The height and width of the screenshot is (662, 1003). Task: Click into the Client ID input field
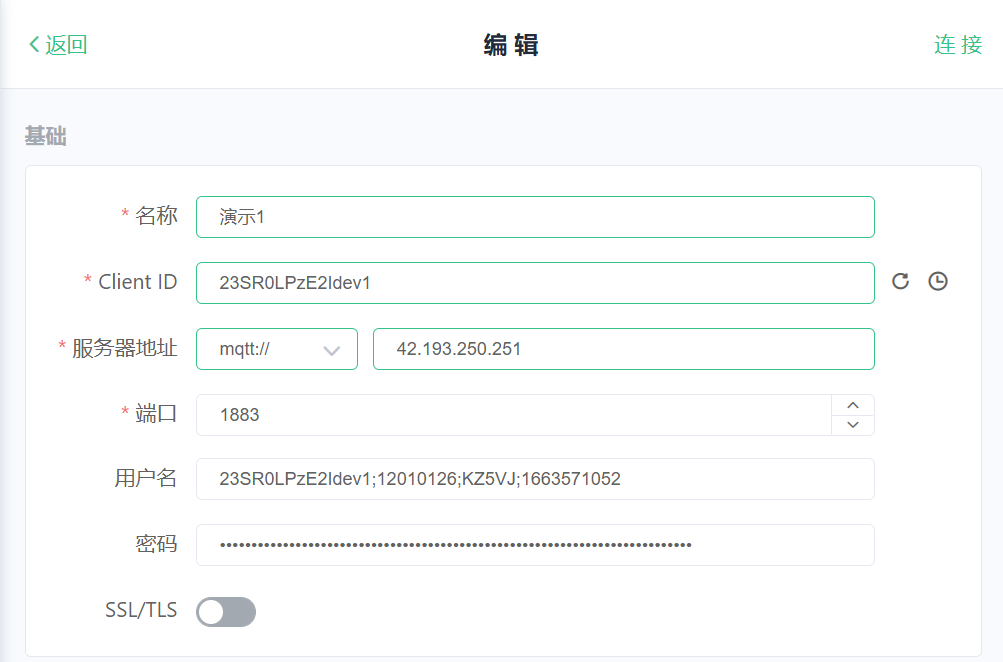click(x=535, y=283)
